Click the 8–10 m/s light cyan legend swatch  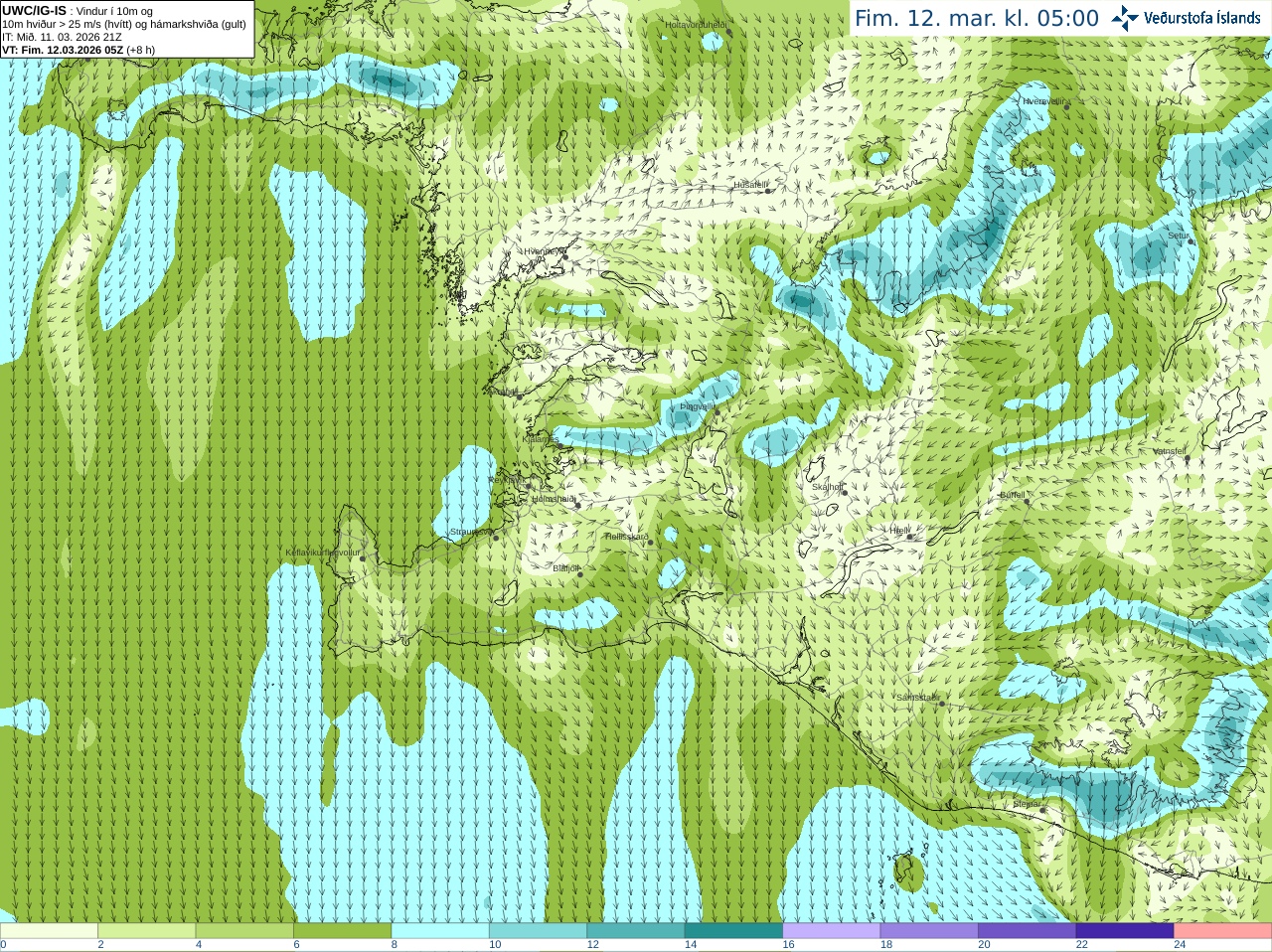click(x=440, y=931)
